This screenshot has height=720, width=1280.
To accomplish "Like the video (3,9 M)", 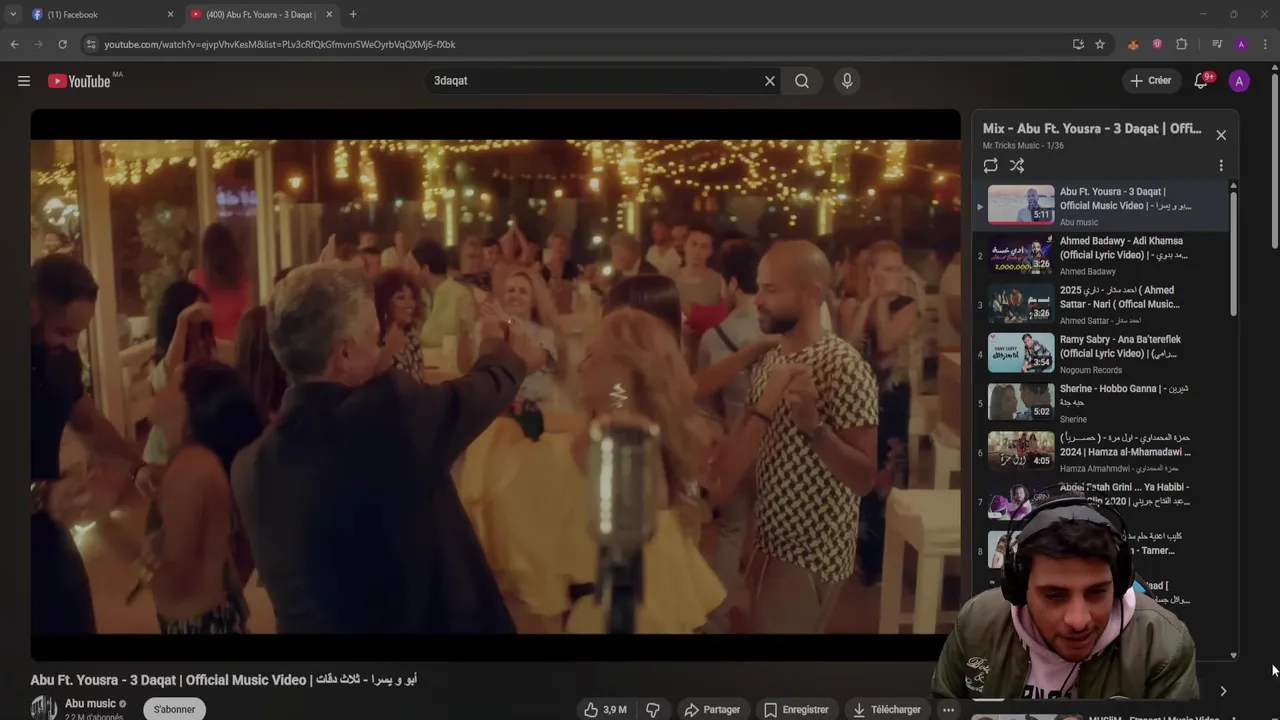I will pyautogui.click(x=606, y=710).
